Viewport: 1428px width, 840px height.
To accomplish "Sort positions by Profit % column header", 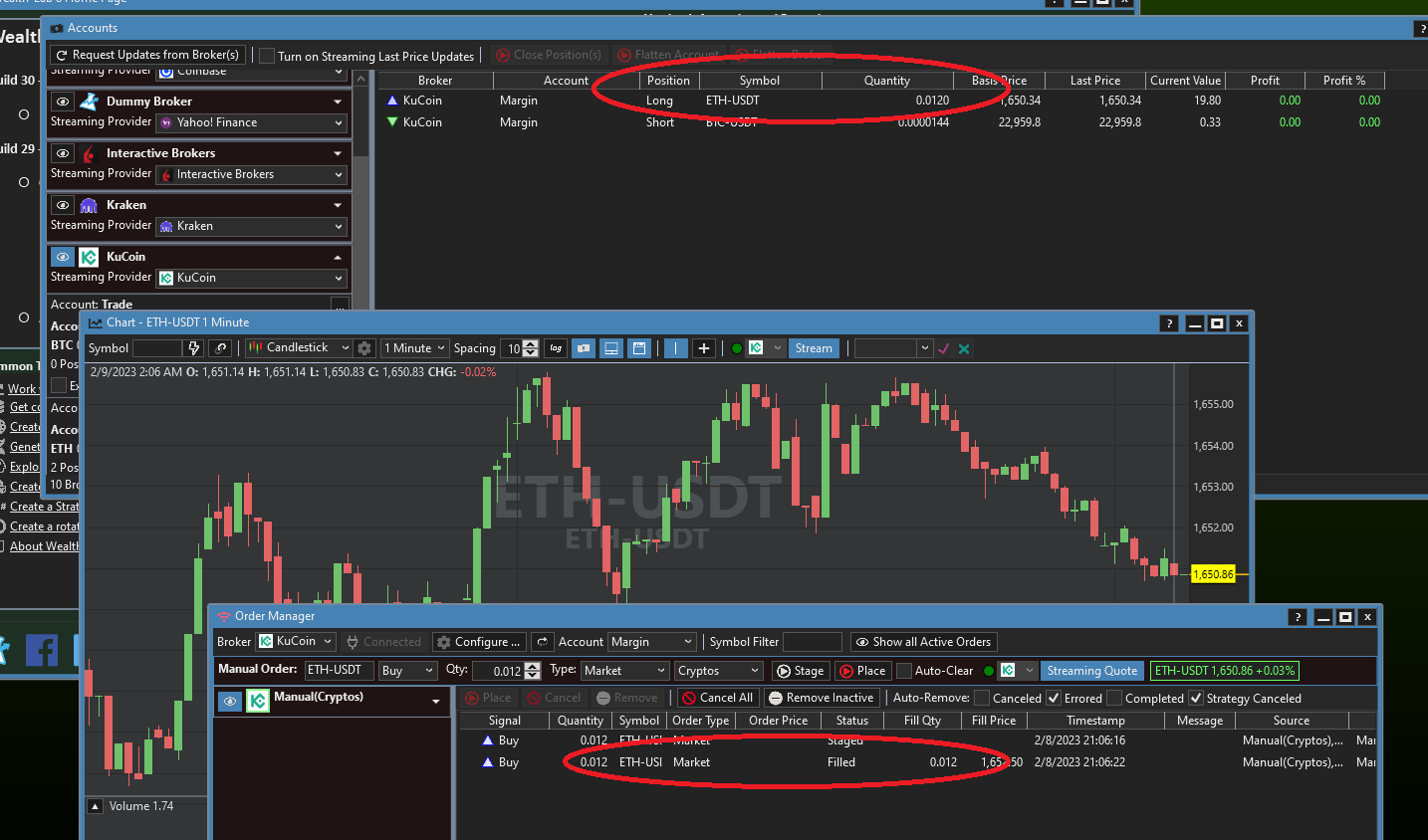I will coord(1343,81).
